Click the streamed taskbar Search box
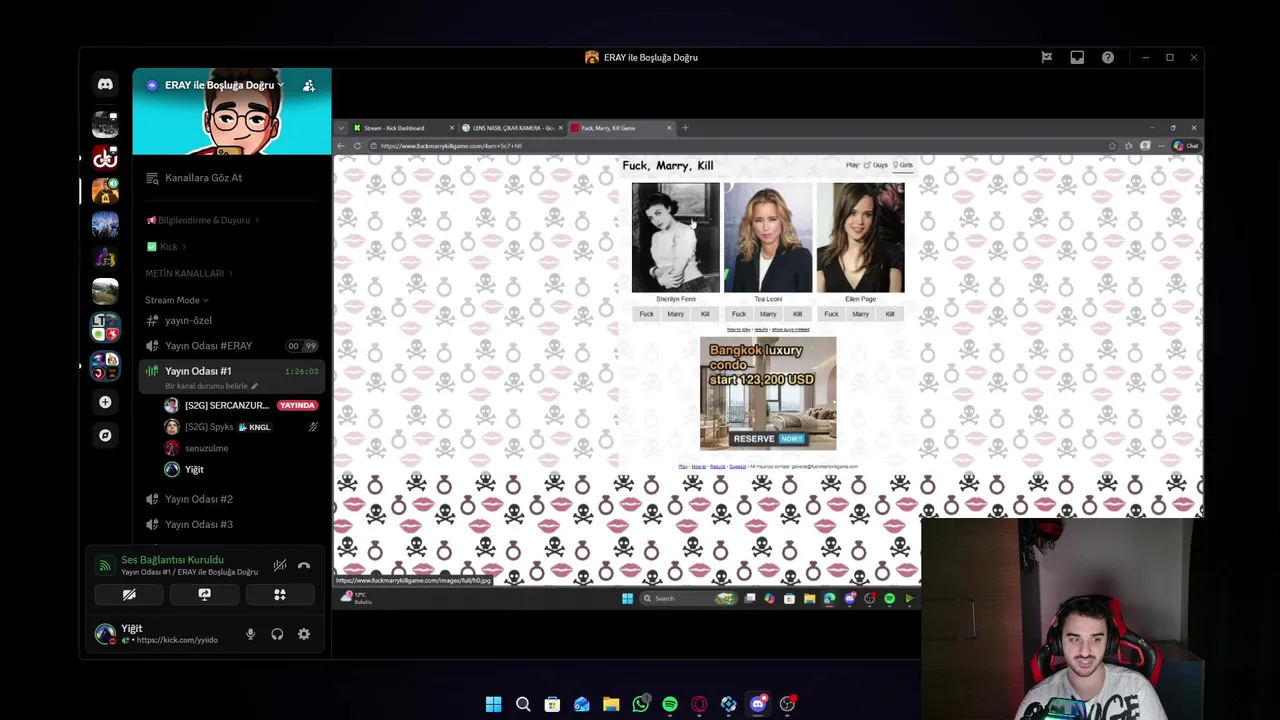The width and height of the screenshot is (1280, 720). [690, 598]
